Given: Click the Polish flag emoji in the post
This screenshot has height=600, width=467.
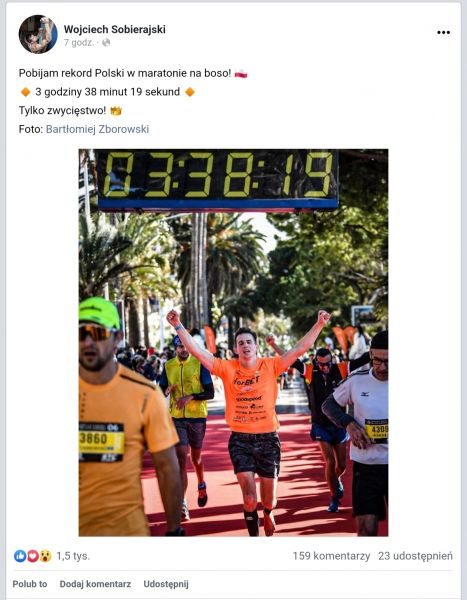Looking at the screenshot, I should (241, 73).
